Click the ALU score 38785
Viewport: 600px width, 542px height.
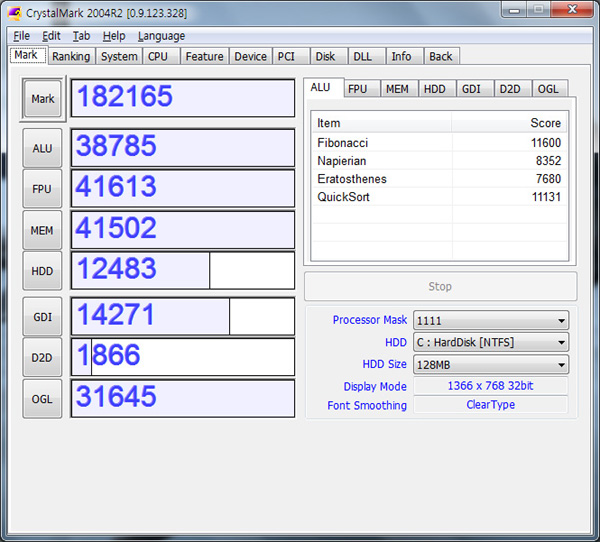click(x=183, y=148)
